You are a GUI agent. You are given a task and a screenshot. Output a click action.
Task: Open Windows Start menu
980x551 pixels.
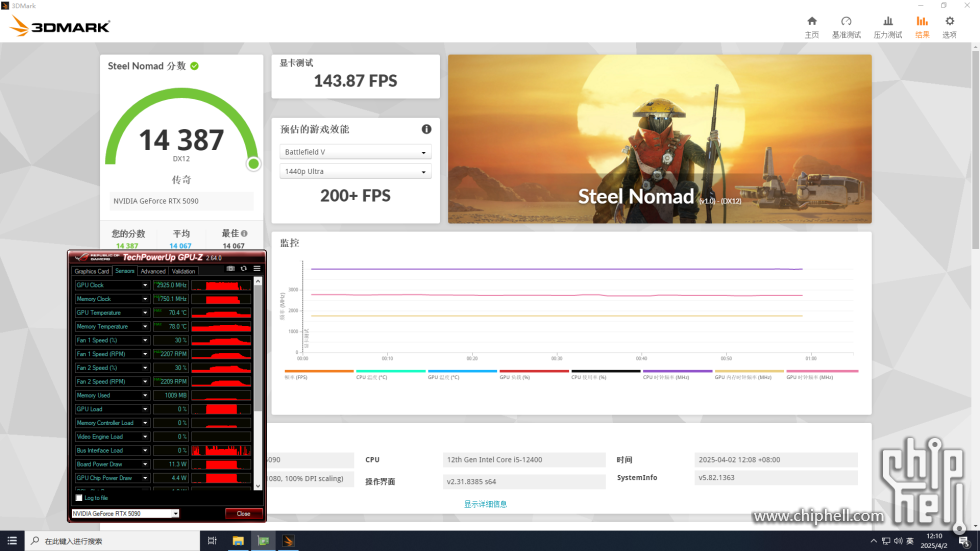12,541
